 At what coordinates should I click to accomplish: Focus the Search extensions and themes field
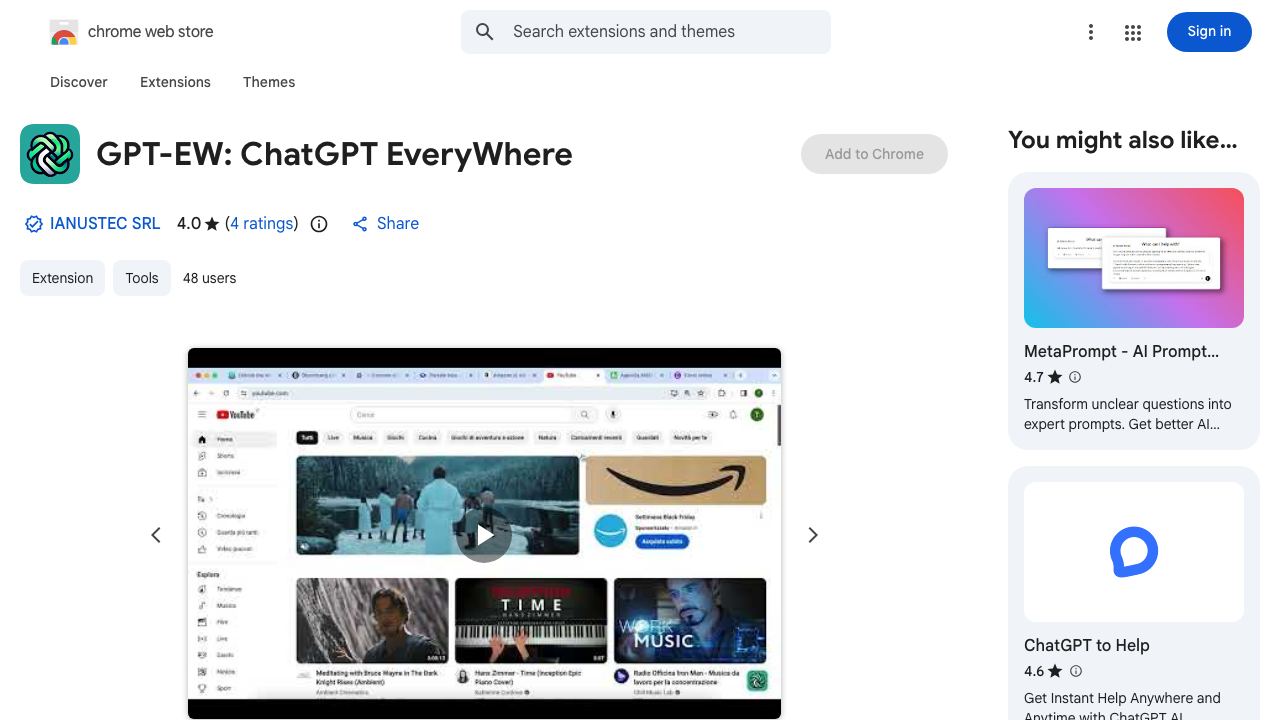pyautogui.click(x=646, y=32)
